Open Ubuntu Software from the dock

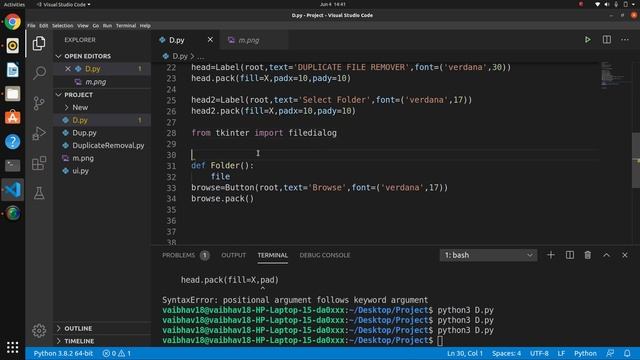[13, 118]
